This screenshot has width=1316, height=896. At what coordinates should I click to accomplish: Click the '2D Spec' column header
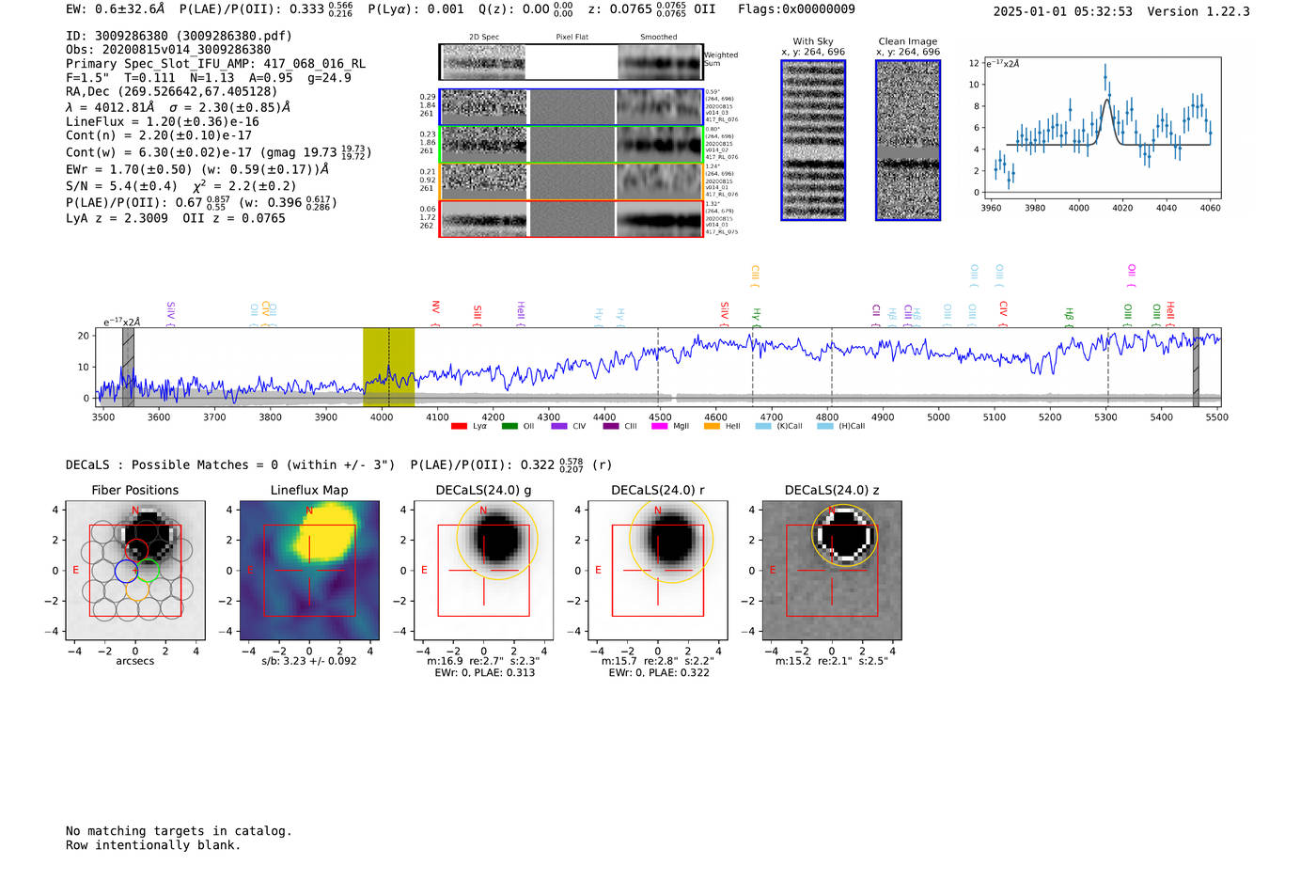[484, 38]
